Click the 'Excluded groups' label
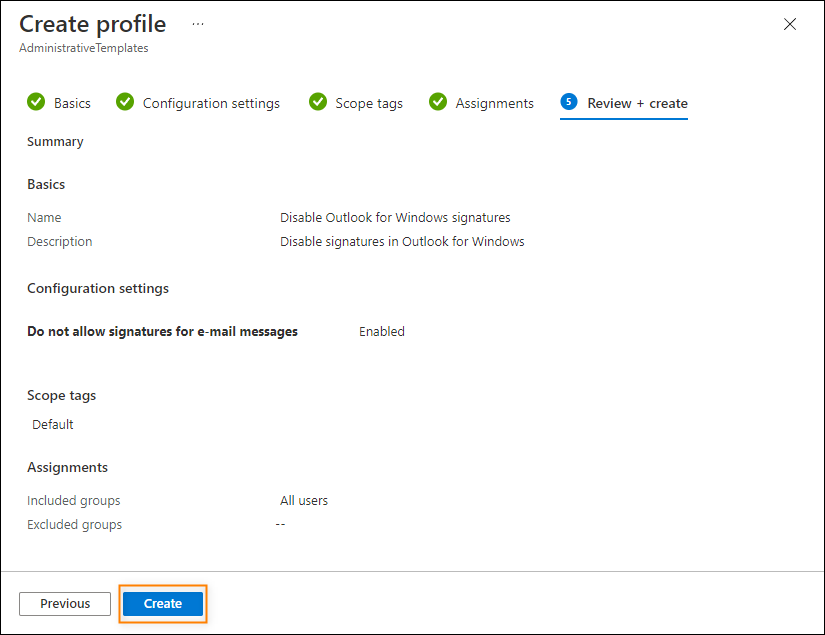This screenshot has height=635, width=825. pyautogui.click(x=75, y=525)
